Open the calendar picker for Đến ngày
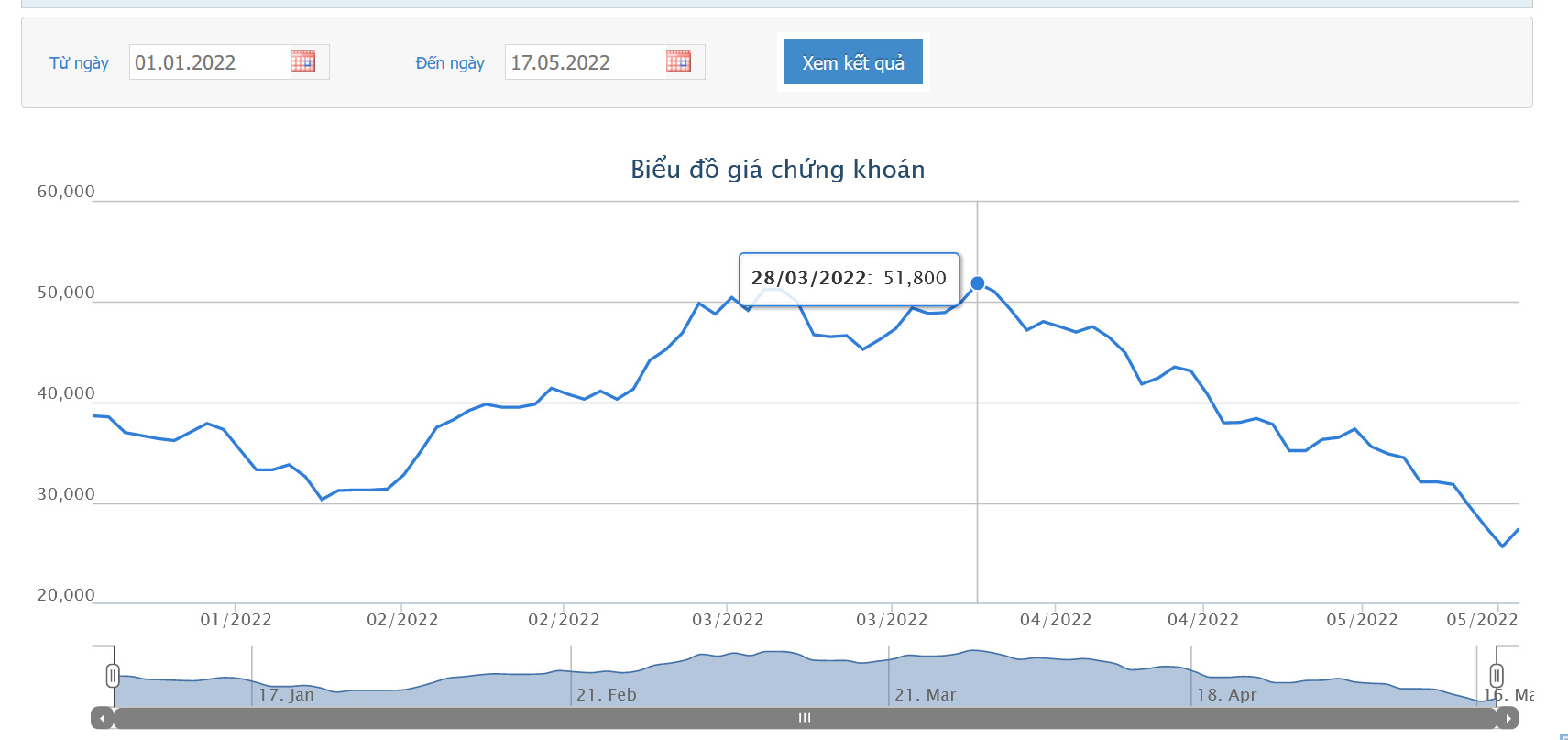 (678, 61)
